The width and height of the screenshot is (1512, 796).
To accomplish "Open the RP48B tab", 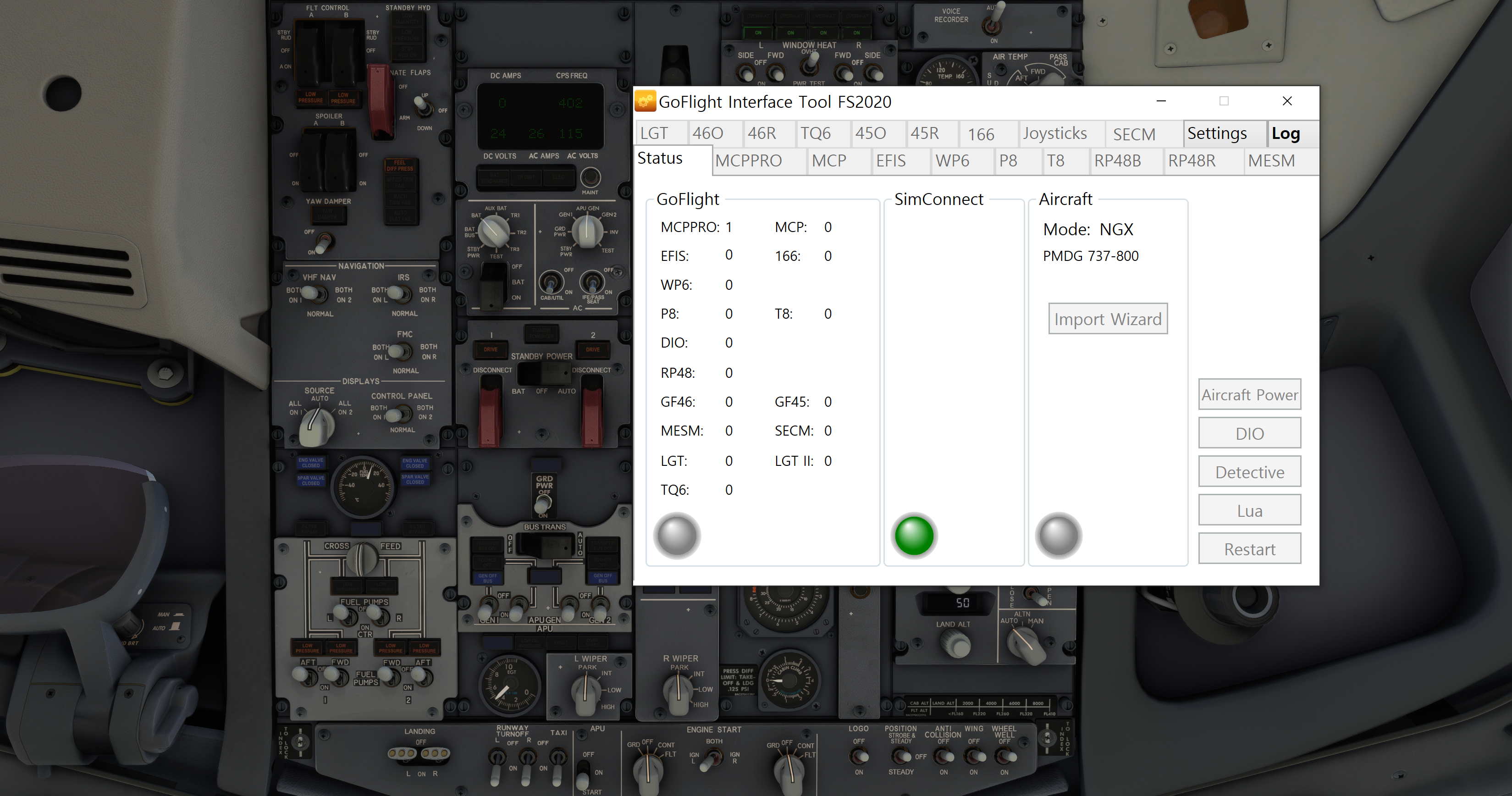I will pos(1127,161).
